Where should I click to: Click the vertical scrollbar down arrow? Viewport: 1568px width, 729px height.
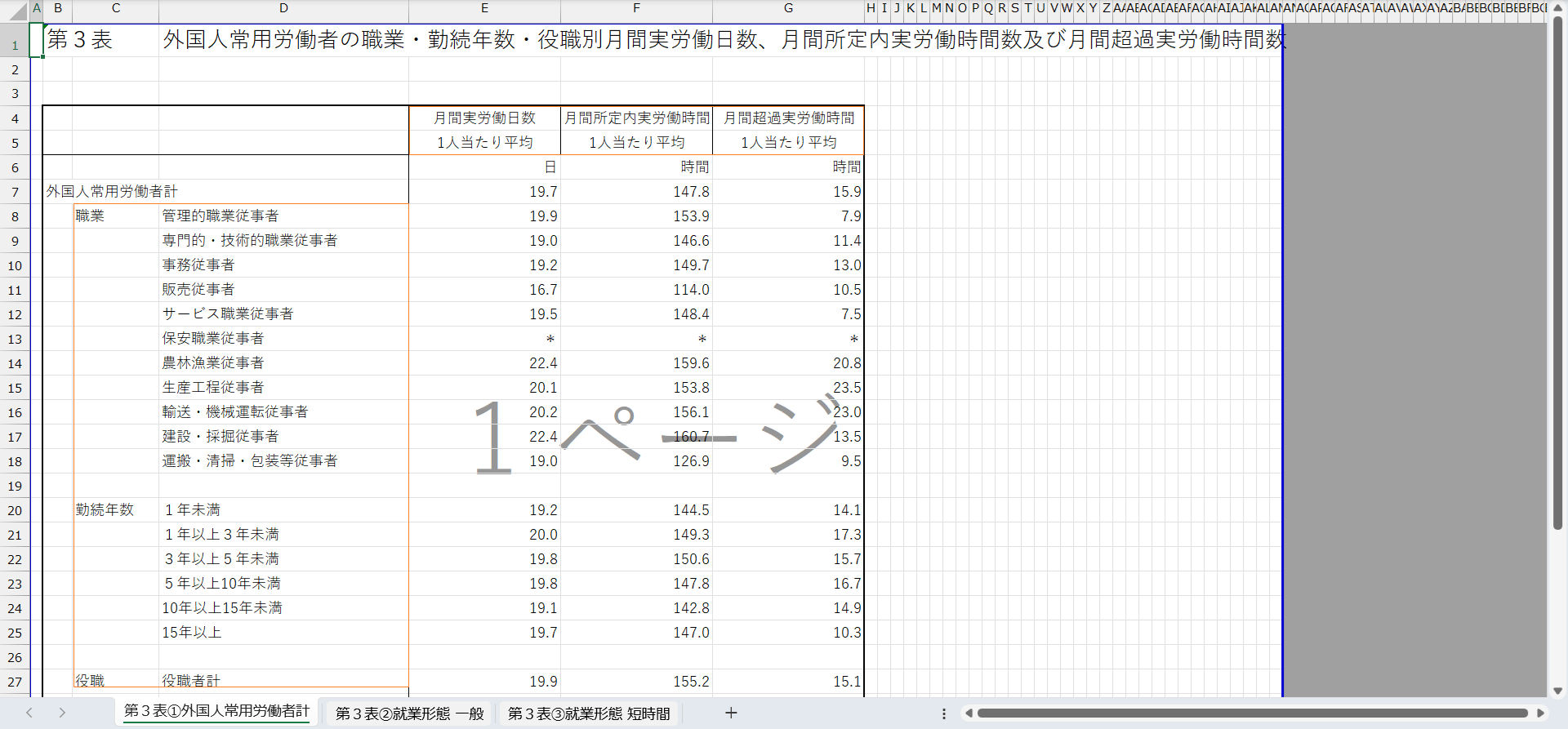coord(1557,691)
